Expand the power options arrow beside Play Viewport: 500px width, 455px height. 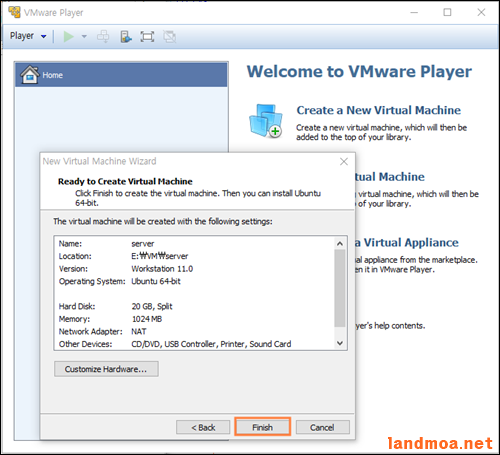[x=84, y=36]
